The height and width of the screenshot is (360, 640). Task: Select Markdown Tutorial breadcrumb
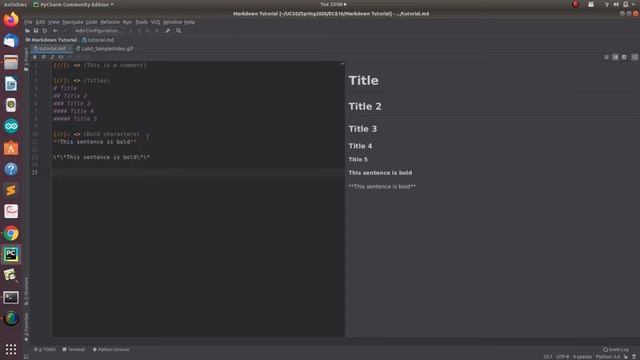click(51, 40)
